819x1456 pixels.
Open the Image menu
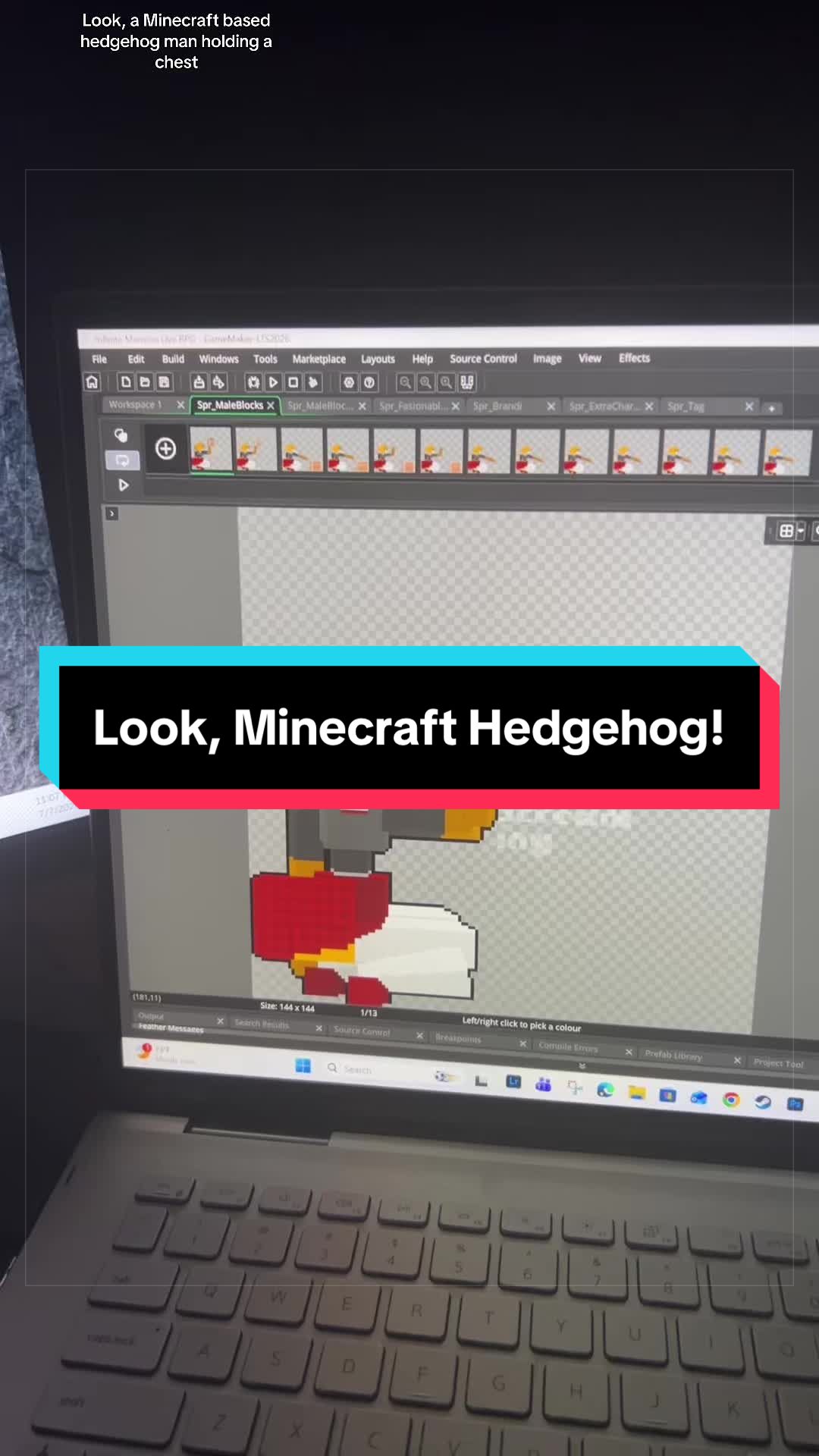click(547, 358)
